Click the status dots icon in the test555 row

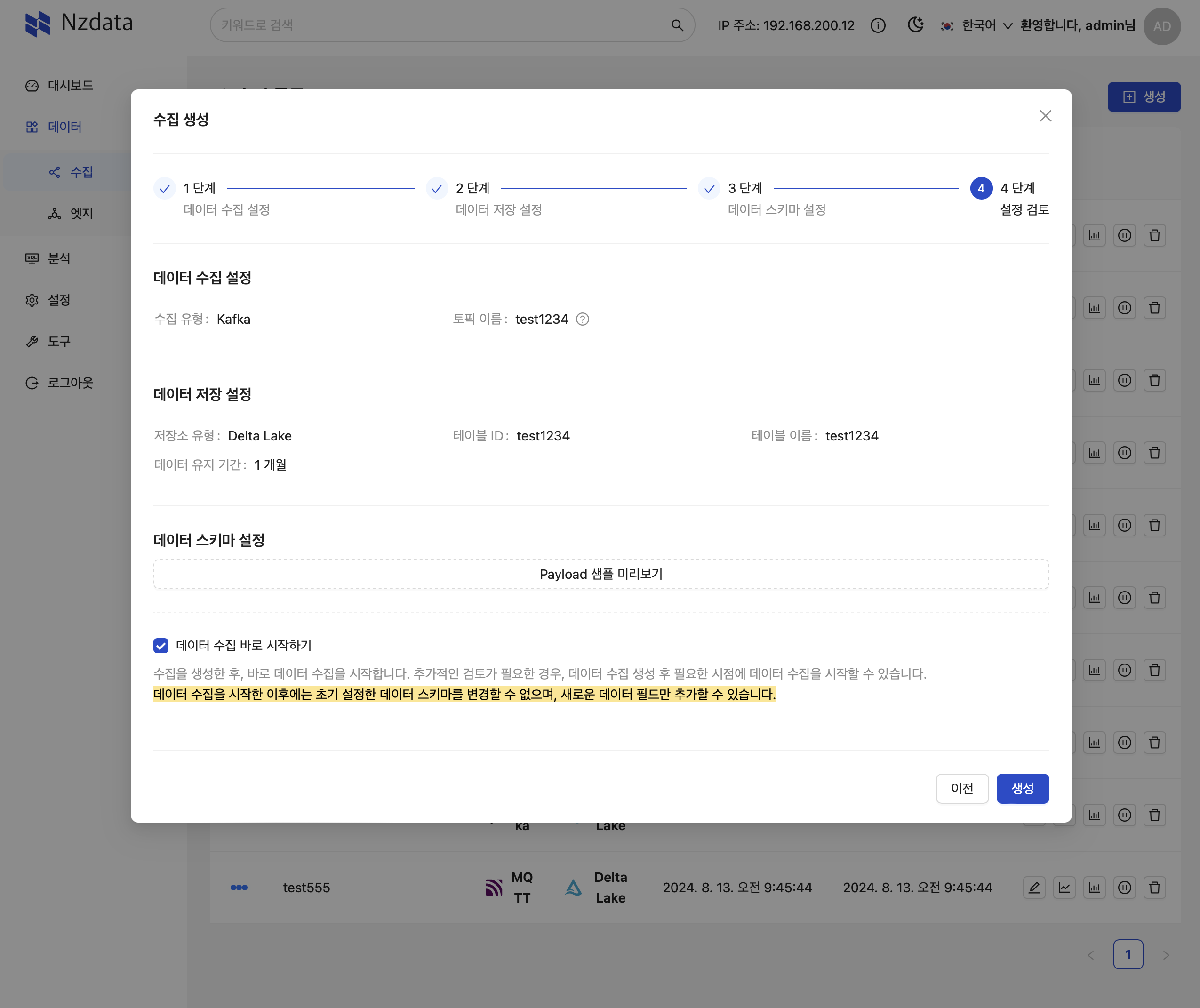tap(239, 888)
